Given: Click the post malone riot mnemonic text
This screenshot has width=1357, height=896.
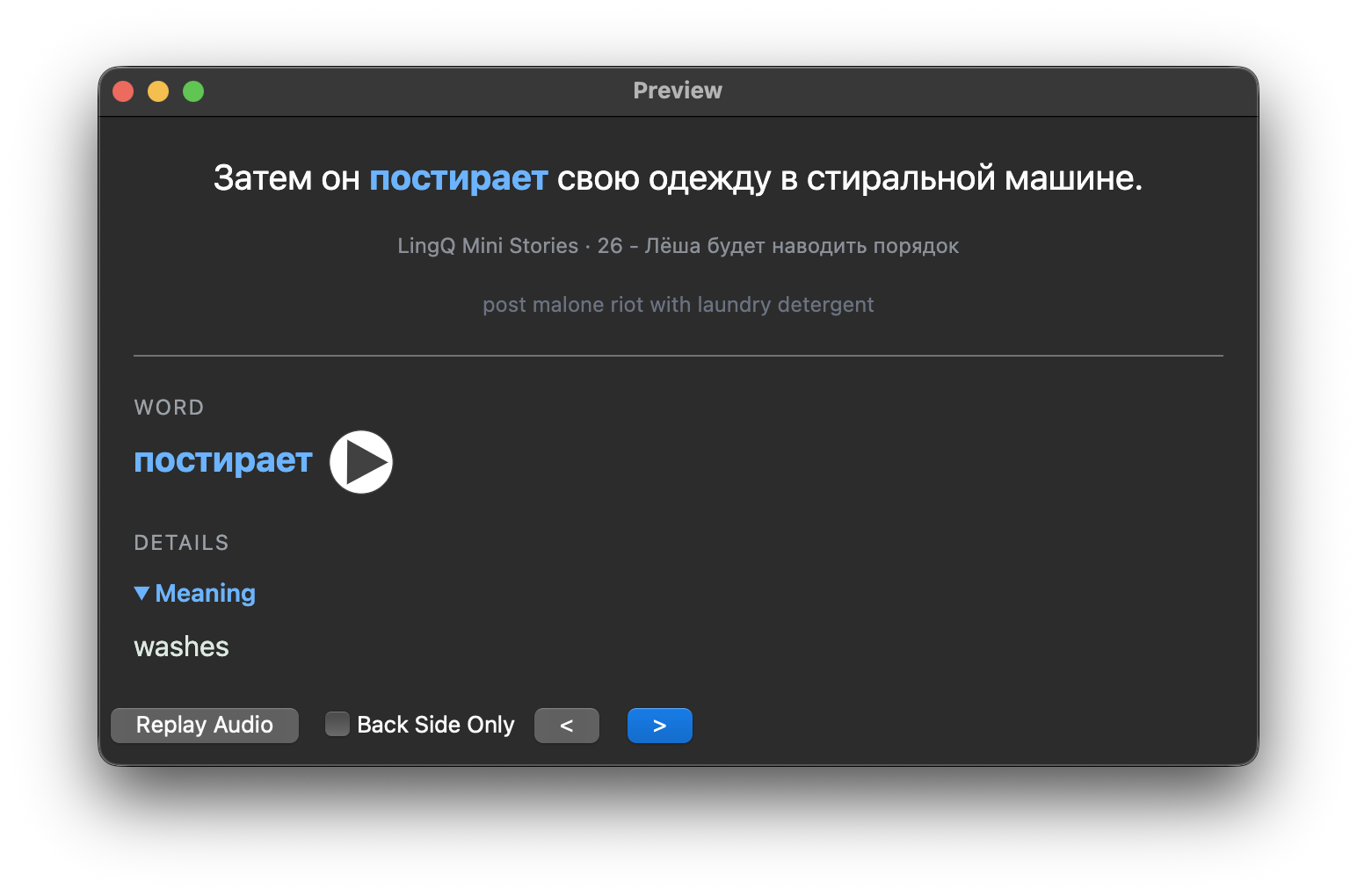Looking at the screenshot, I should pyautogui.click(x=678, y=305).
